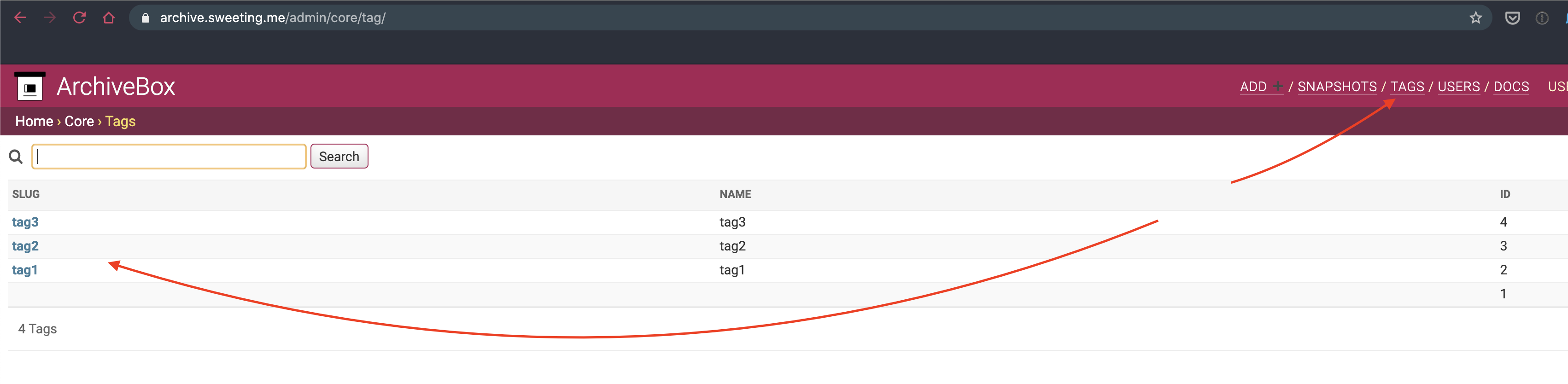Click the plus icon beside ADD
This screenshot has width=1568, height=384.
(x=1278, y=87)
